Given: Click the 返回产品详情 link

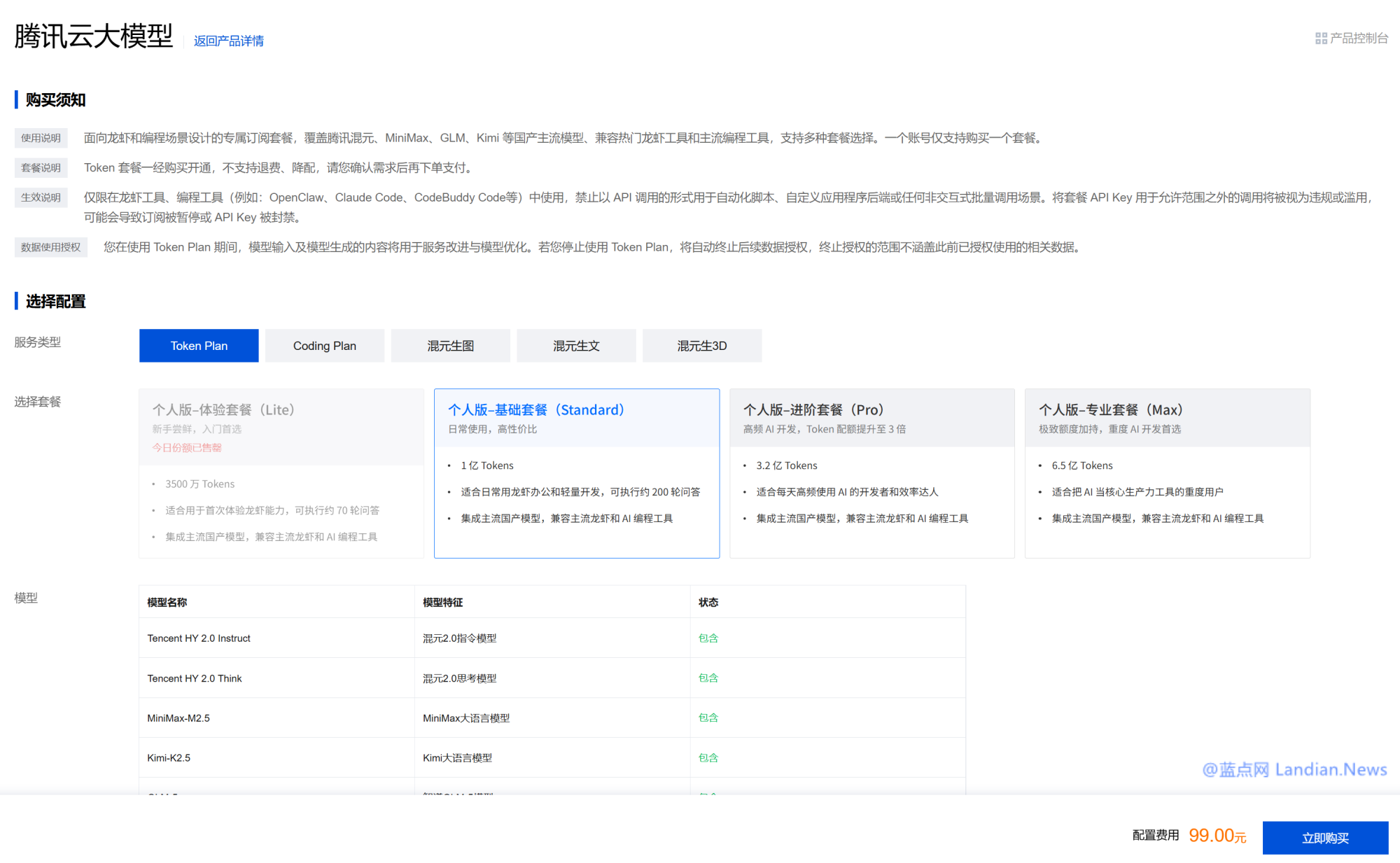Looking at the screenshot, I should [229, 41].
